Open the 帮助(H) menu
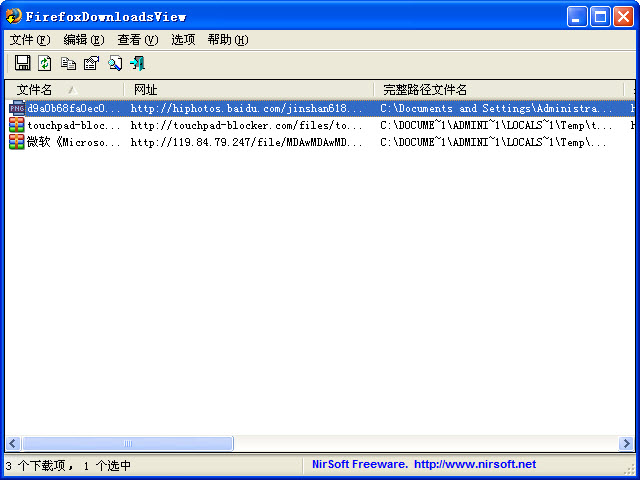The height and width of the screenshot is (480, 640). 228,40
